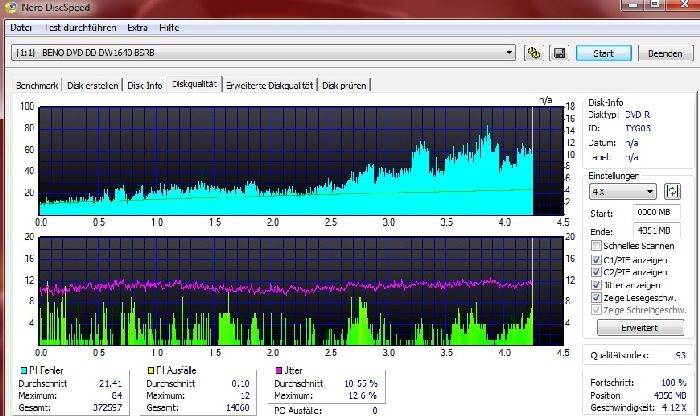Enable the Schnelles Scannen checkbox
Image resolution: width=700 pixels, height=416 pixels.
point(596,246)
